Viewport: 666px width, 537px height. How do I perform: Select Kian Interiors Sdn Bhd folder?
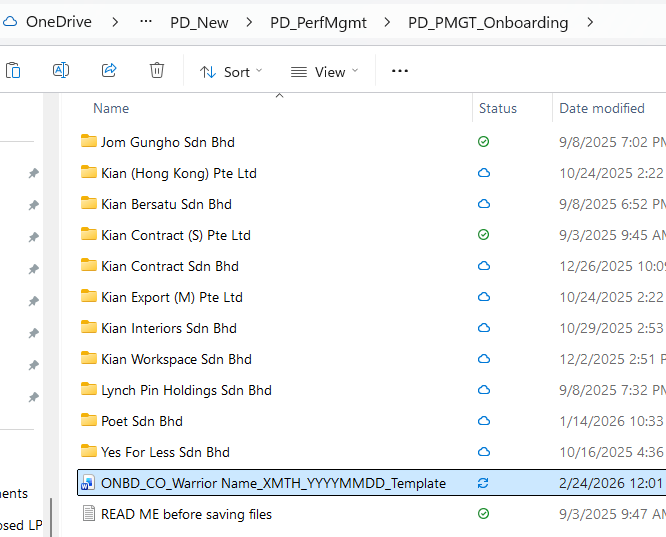tap(168, 328)
